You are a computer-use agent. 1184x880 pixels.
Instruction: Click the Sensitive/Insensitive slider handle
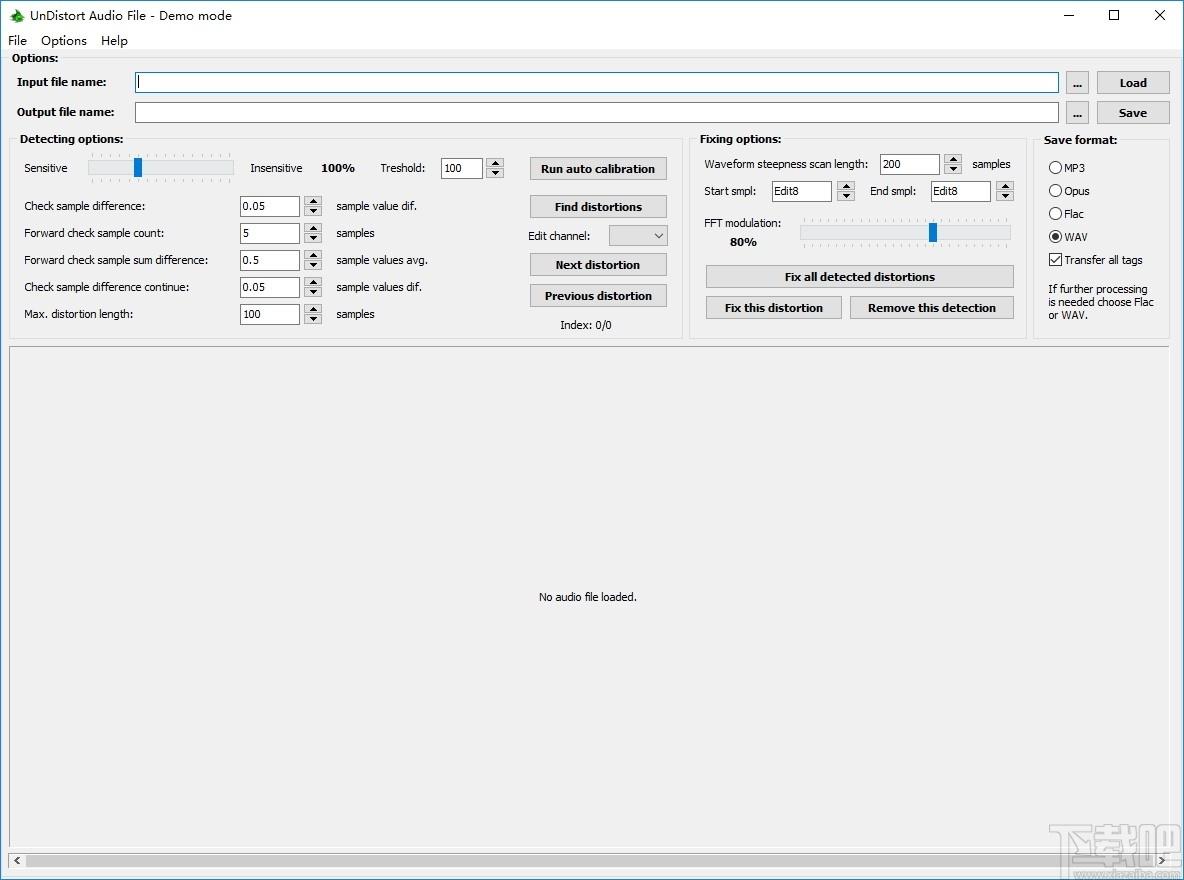(x=137, y=168)
